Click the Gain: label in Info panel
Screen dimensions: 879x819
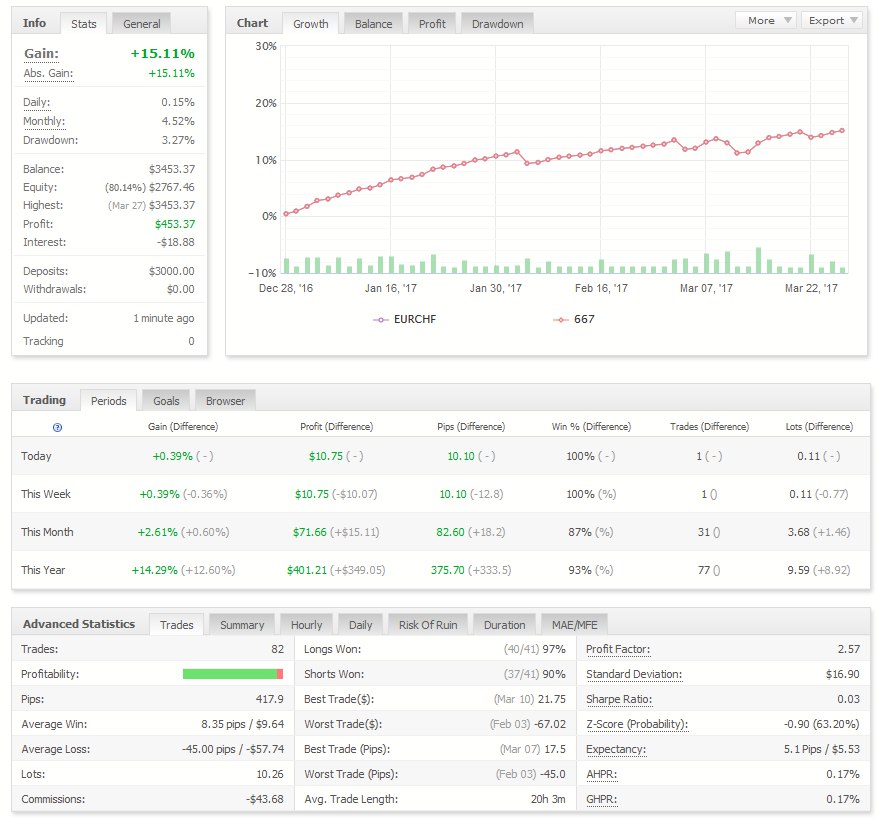[x=41, y=54]
